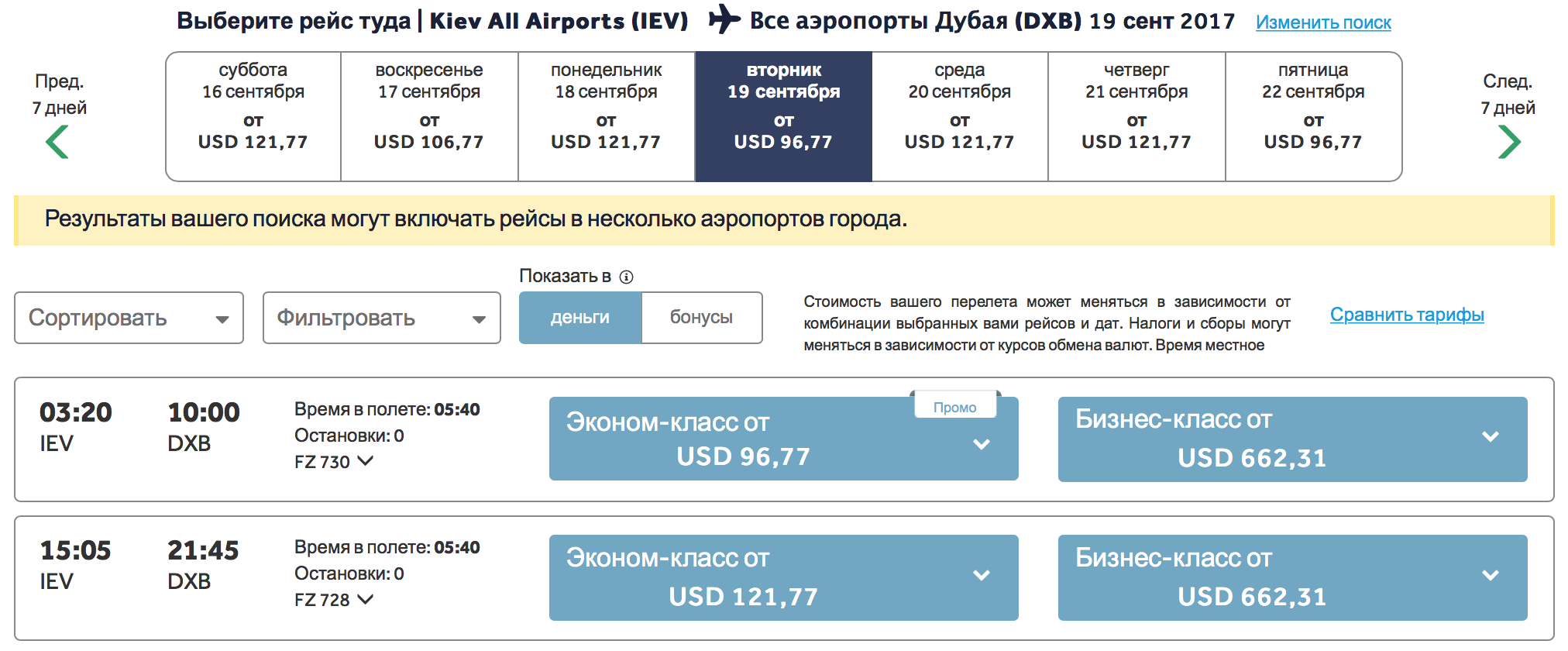Click the Изменить поиск link
Viewport: 1568px width, 651px height.
(x=1323, y=22)
